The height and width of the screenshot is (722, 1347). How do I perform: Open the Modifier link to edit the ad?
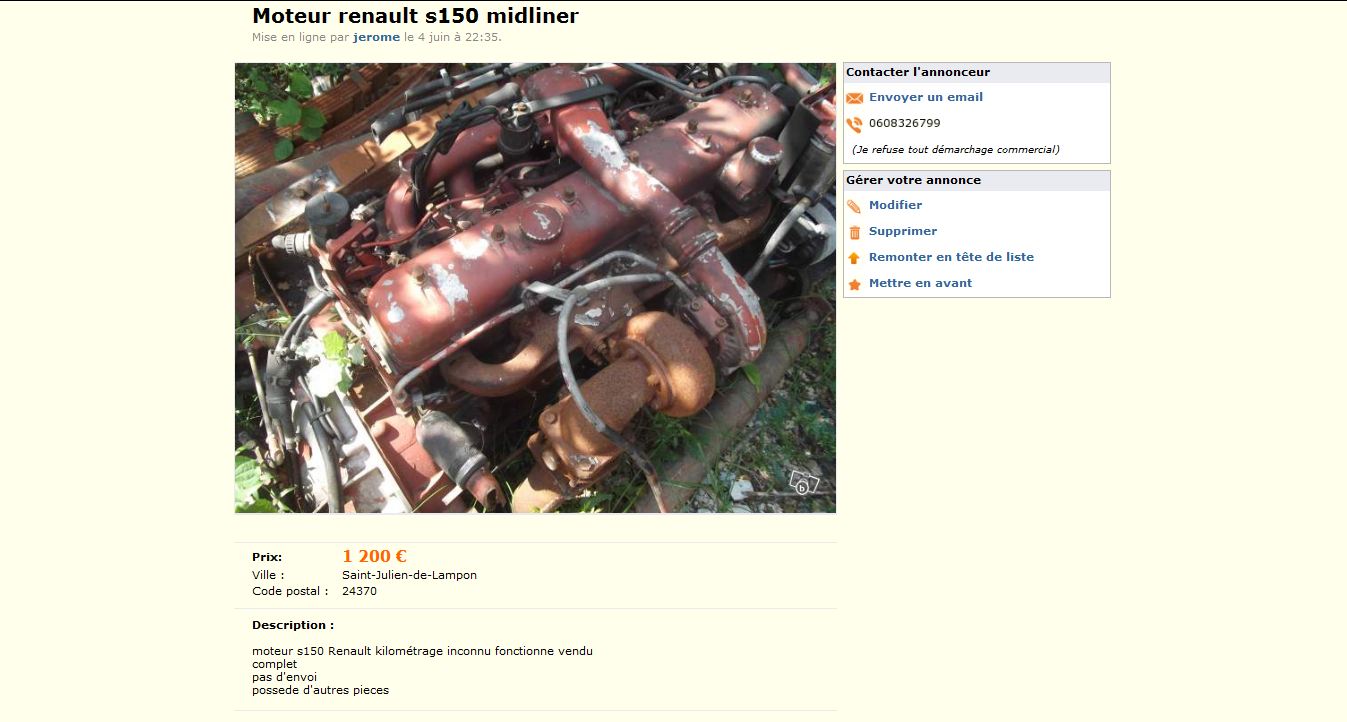pyautogui.click(x=895, y=205)
